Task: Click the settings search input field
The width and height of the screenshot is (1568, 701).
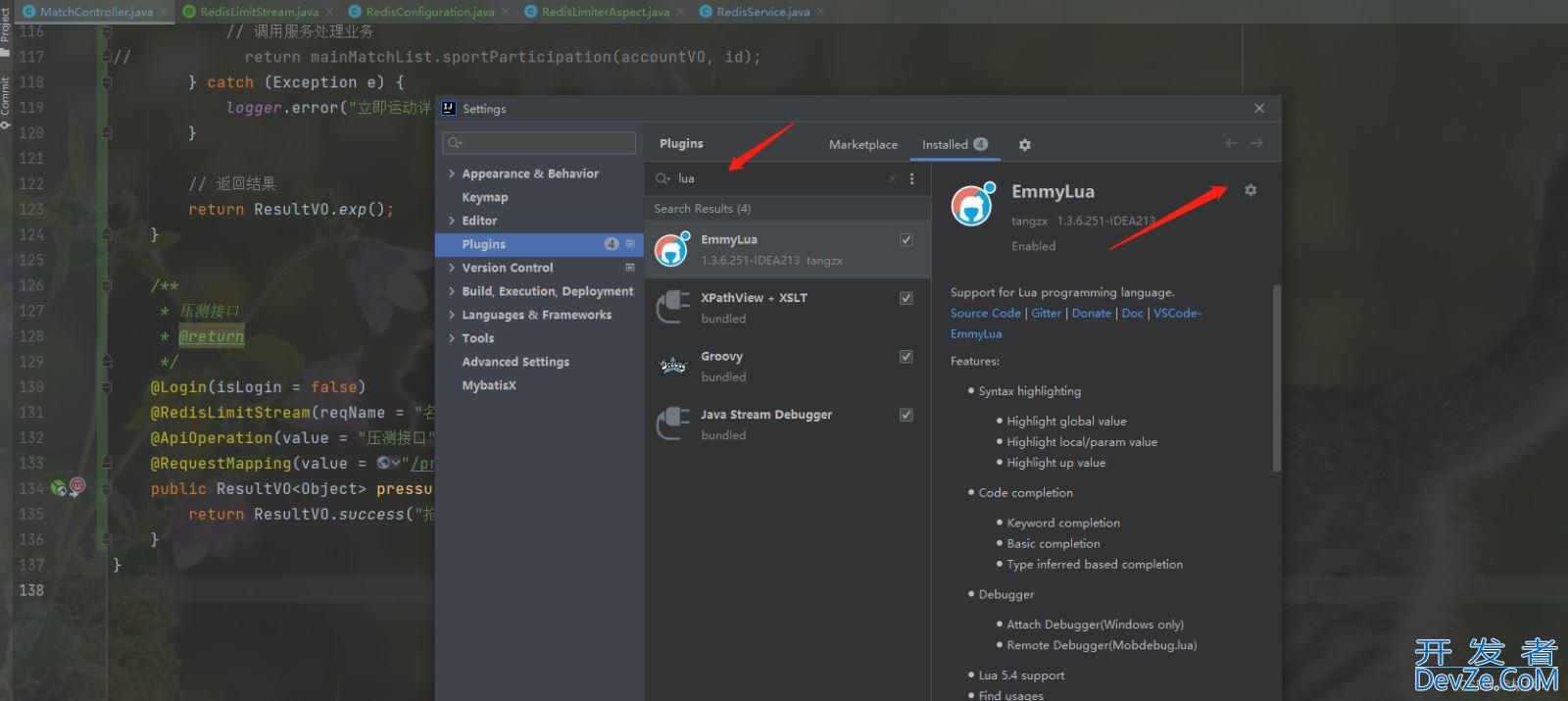Action: coord(539,143)
